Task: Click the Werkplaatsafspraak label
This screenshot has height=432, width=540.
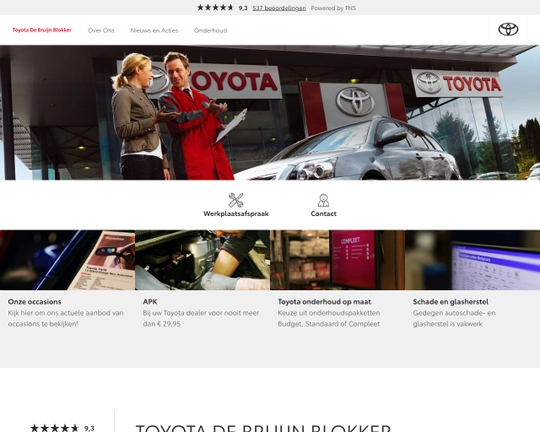Action: point(236,214)
